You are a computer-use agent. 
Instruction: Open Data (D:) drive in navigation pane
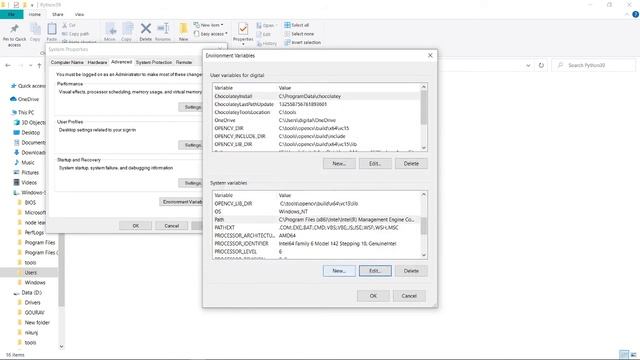28,293
